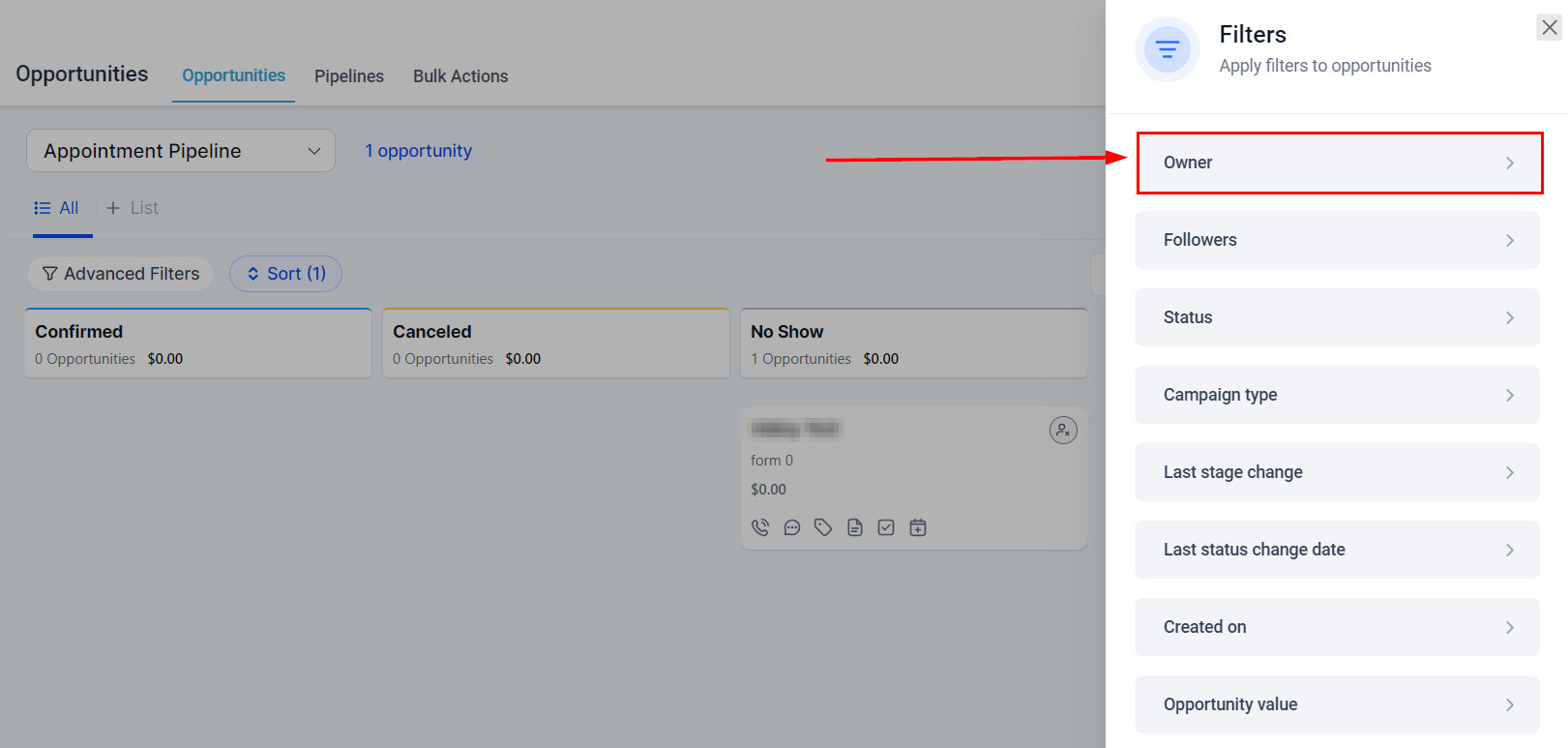This screenshot has height=748, width=1568.
Task: Click the unassigned owner avatar icon
Action: (x=1063, y=430)
